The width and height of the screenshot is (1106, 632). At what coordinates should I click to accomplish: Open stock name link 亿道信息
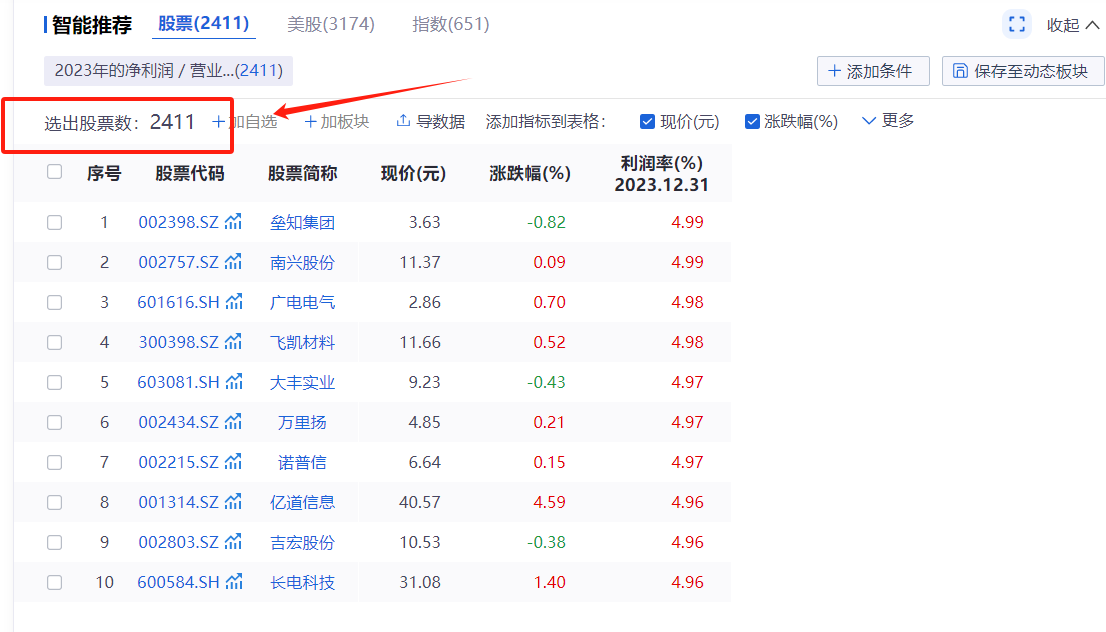coord(303,503)
